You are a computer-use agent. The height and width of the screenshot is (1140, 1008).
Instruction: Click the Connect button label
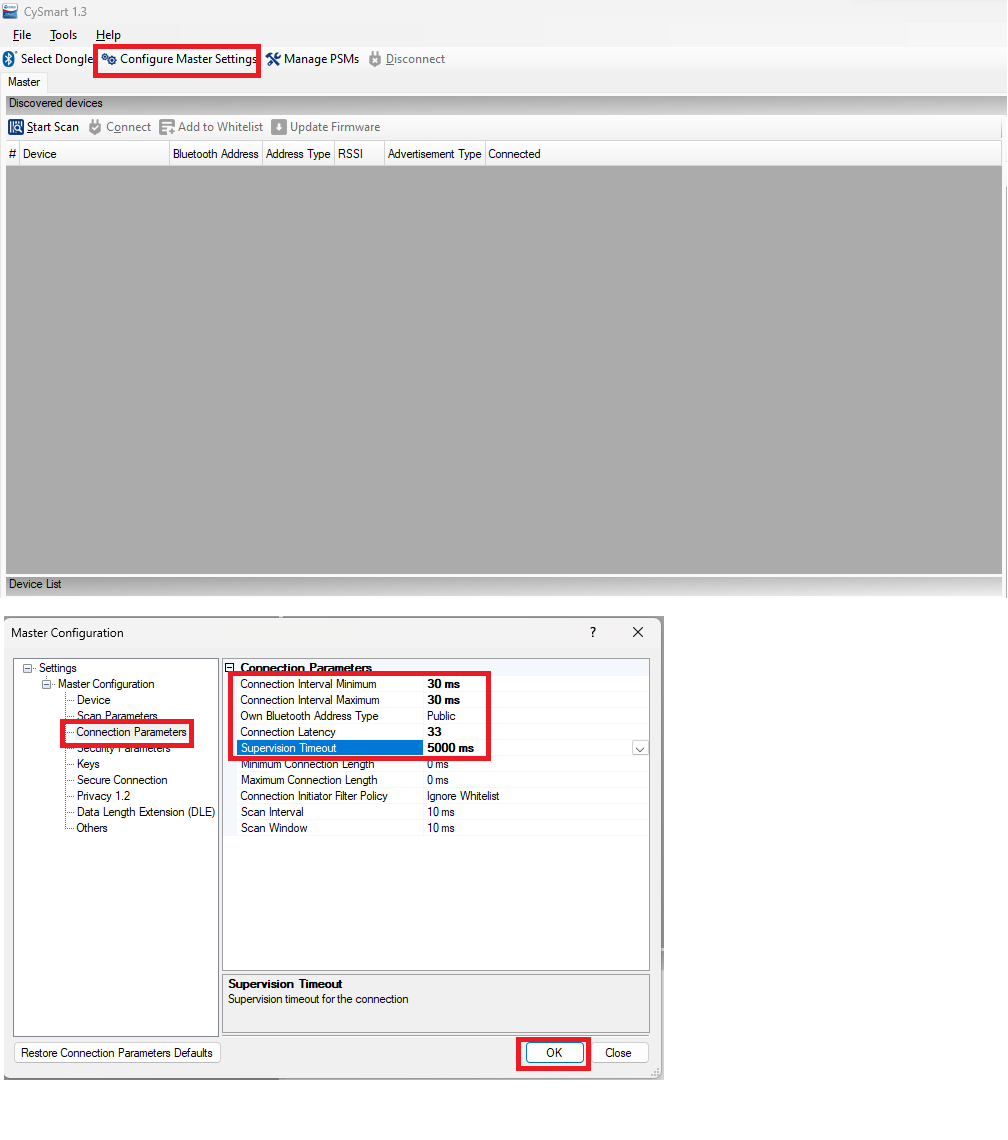[129, 127]
